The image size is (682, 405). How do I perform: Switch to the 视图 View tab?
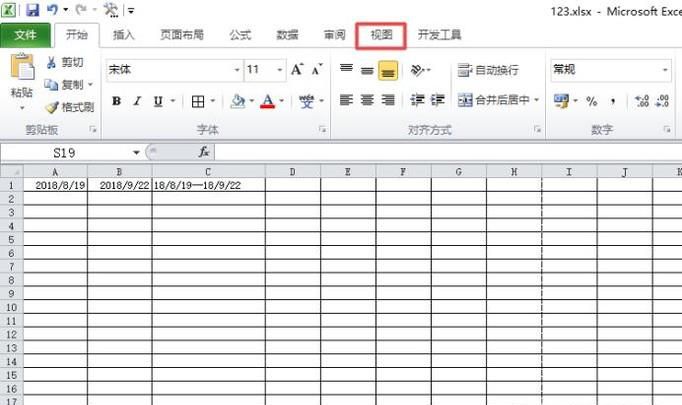tap(381, 35)
